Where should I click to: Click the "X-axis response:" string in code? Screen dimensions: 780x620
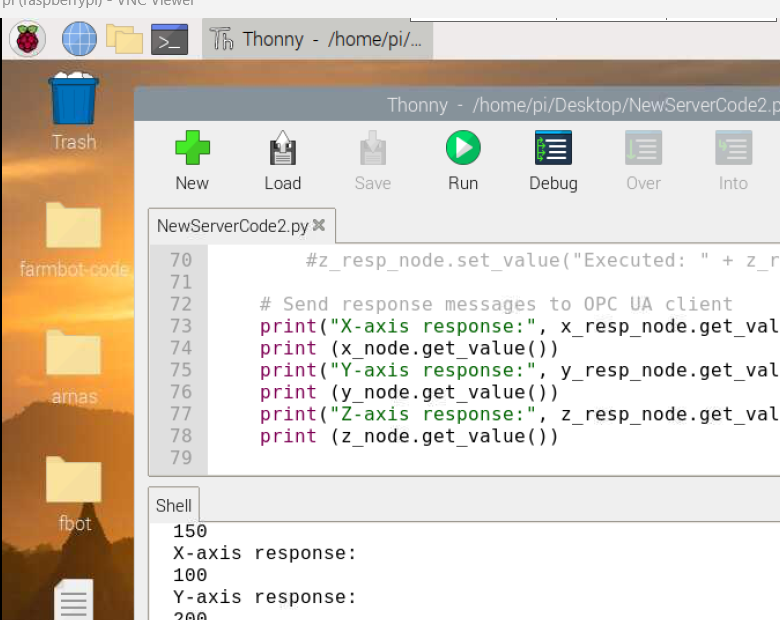click(432, 326)
